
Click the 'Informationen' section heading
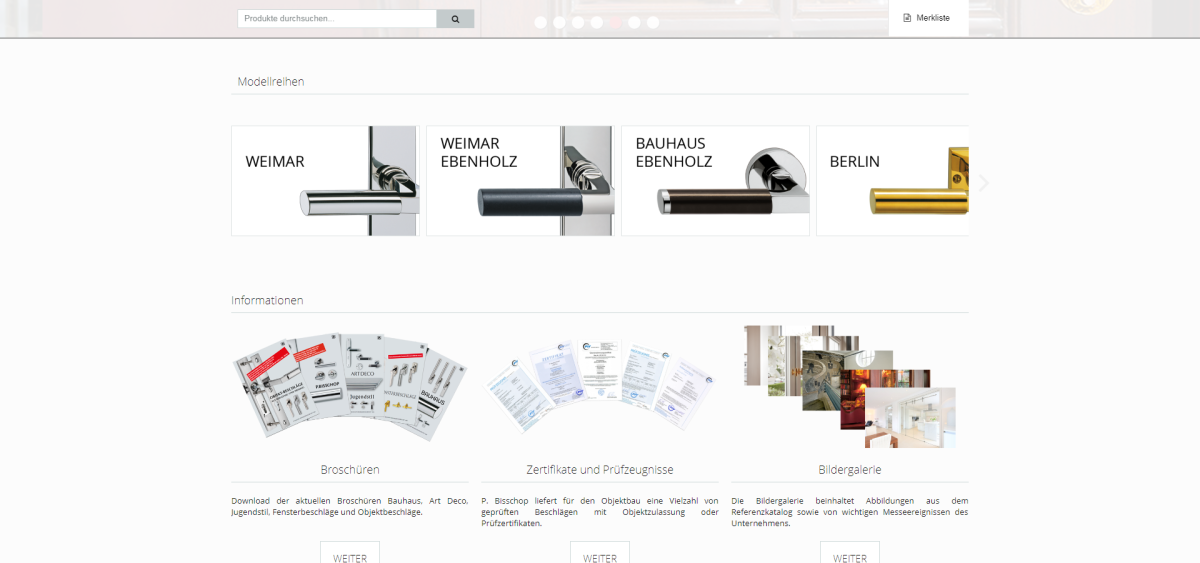[267, 300]
